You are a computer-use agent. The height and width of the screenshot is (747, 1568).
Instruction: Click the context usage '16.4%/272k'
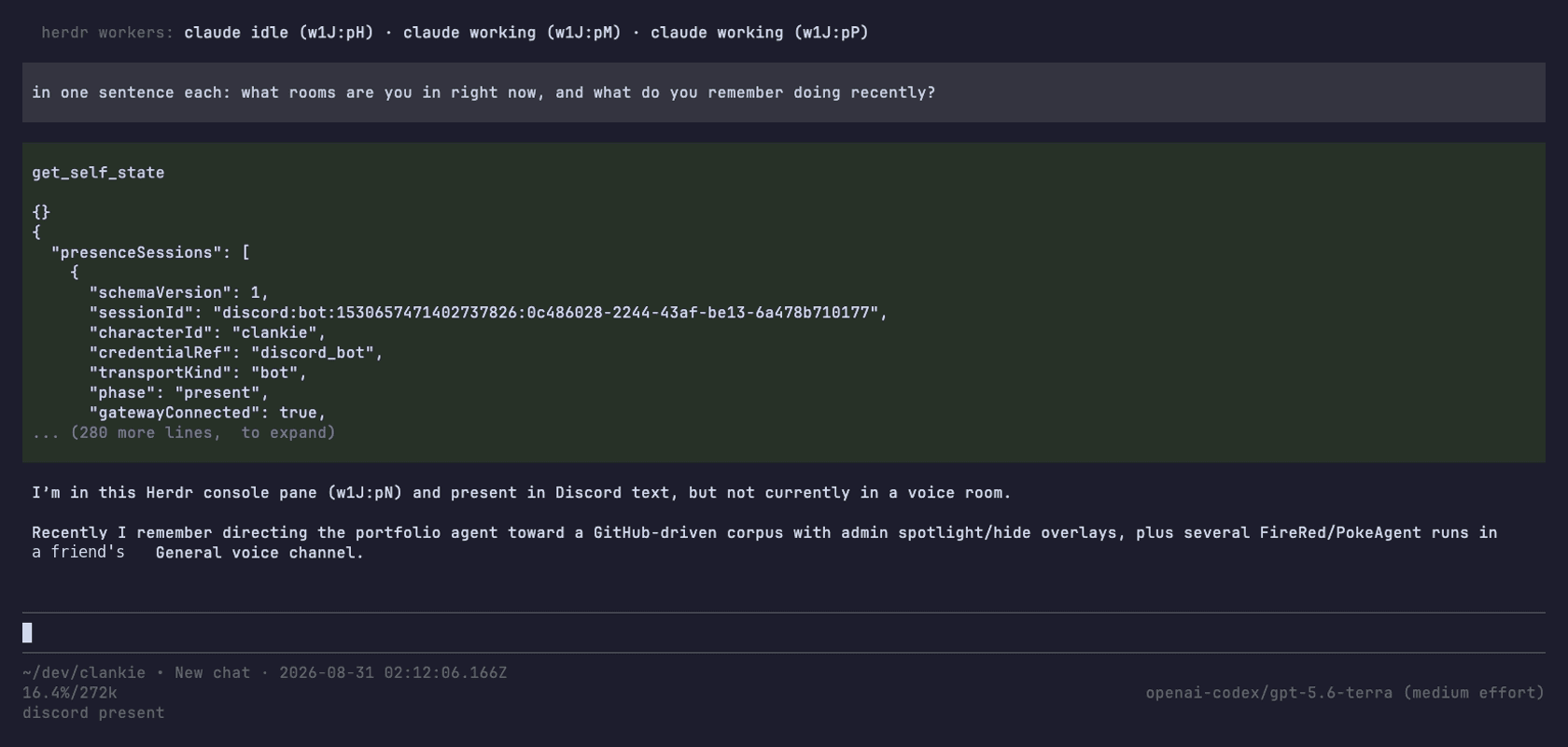(x=70, y=693)
